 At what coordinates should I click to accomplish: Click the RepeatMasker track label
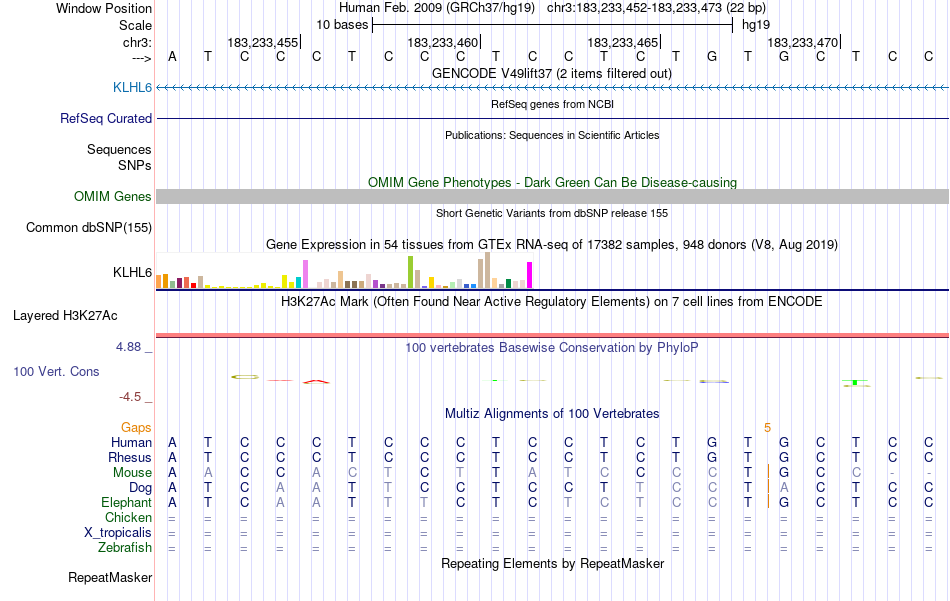coord(110,577)
